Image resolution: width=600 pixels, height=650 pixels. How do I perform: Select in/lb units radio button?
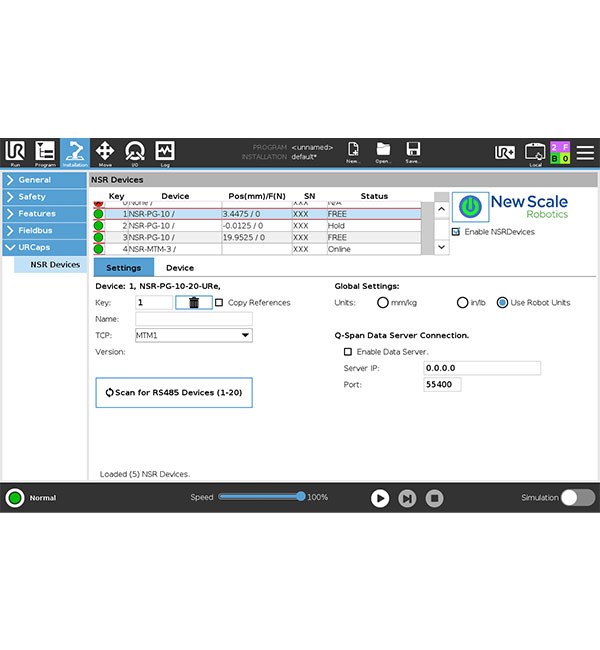[x=462, y=303]
